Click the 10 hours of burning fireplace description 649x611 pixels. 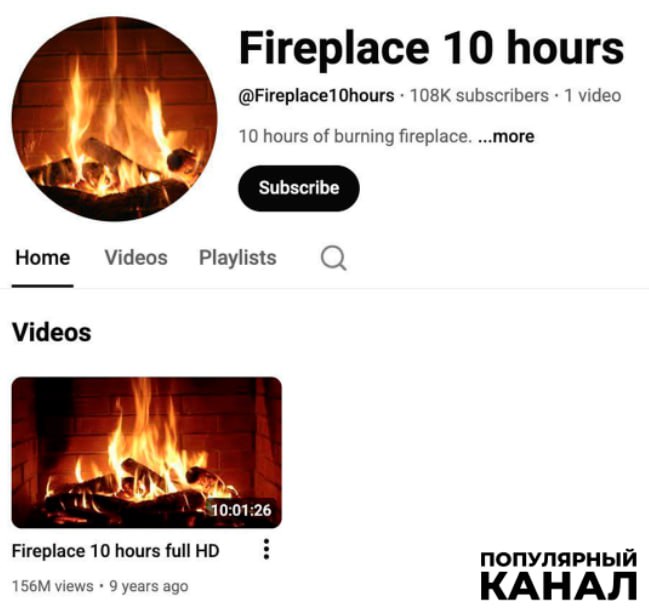coord(355,136)
